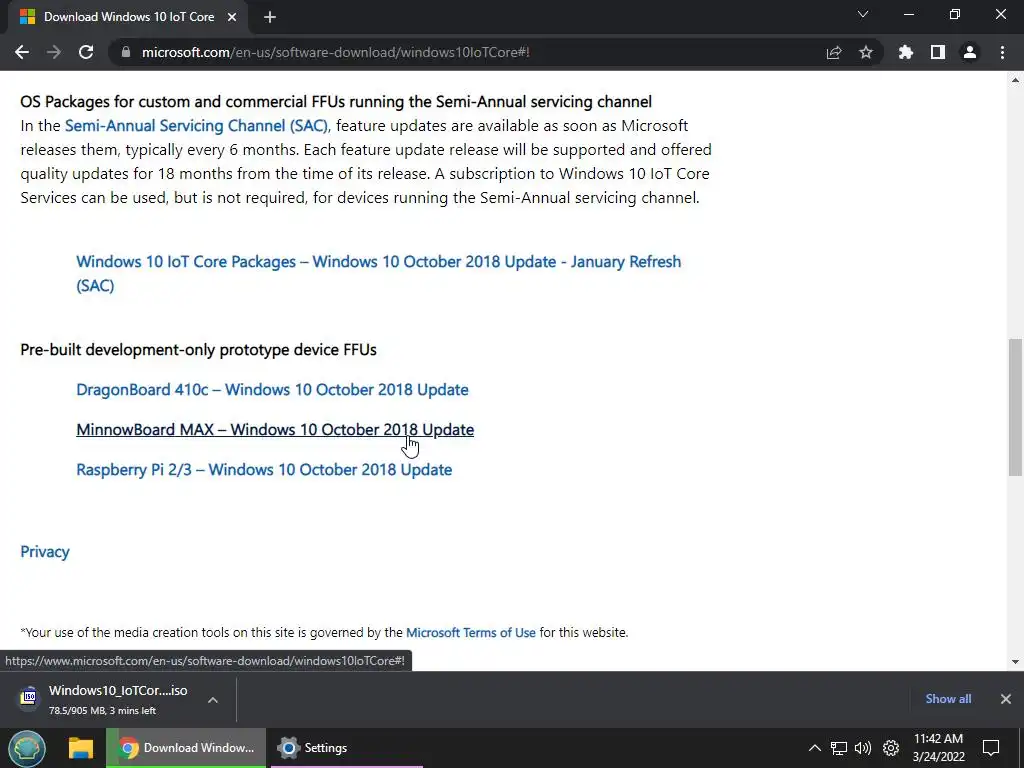Open network status tray icon
Screen dimensions: 1024x768
coord(839,748)
